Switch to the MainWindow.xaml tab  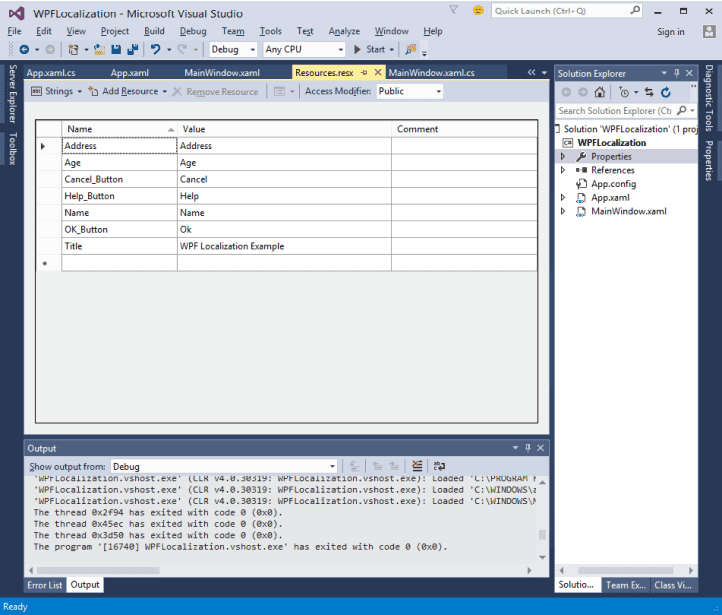222,73
